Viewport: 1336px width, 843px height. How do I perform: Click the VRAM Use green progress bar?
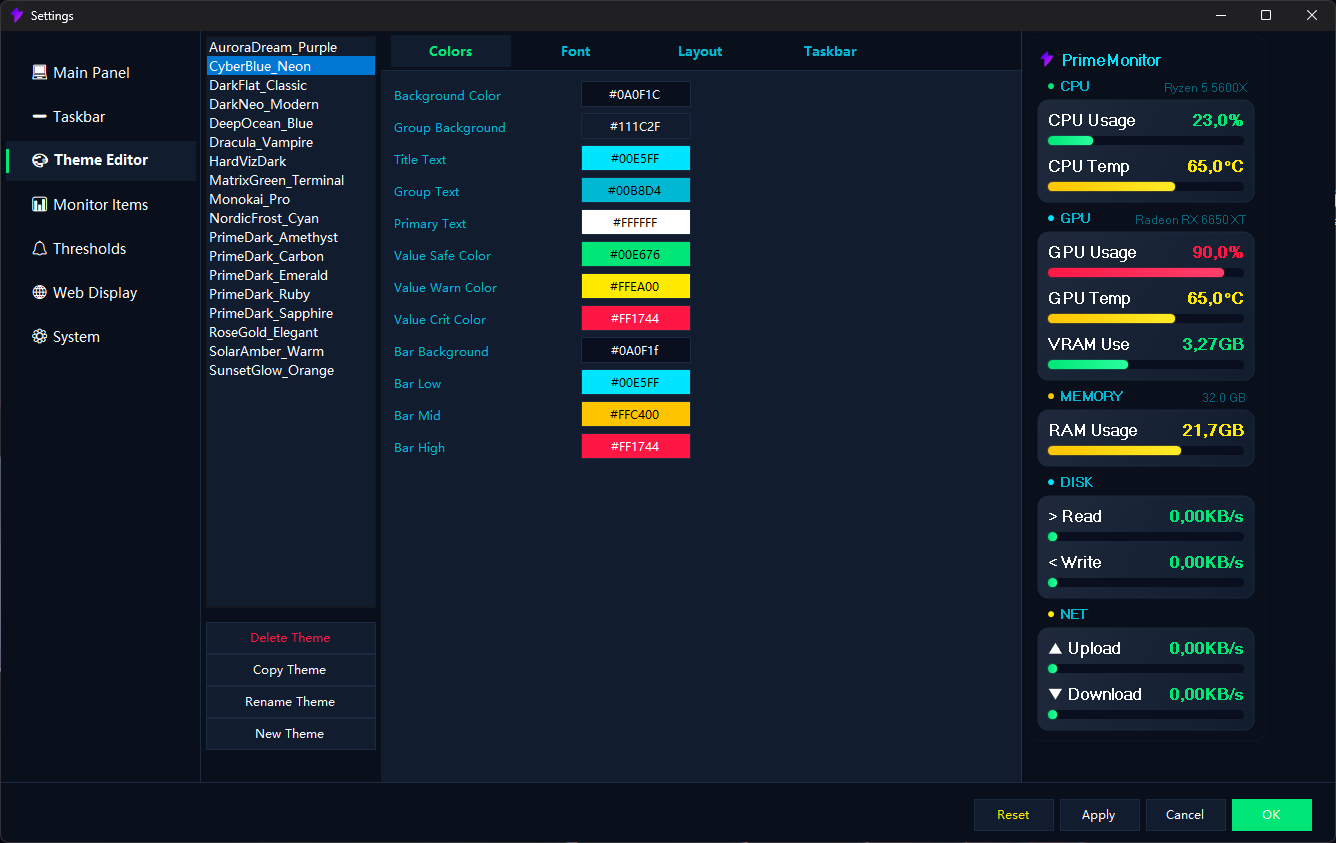tap(1146, 364)
